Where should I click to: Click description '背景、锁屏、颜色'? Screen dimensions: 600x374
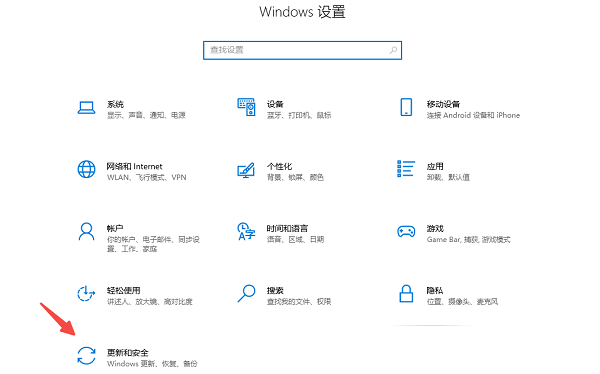point(295,178)
